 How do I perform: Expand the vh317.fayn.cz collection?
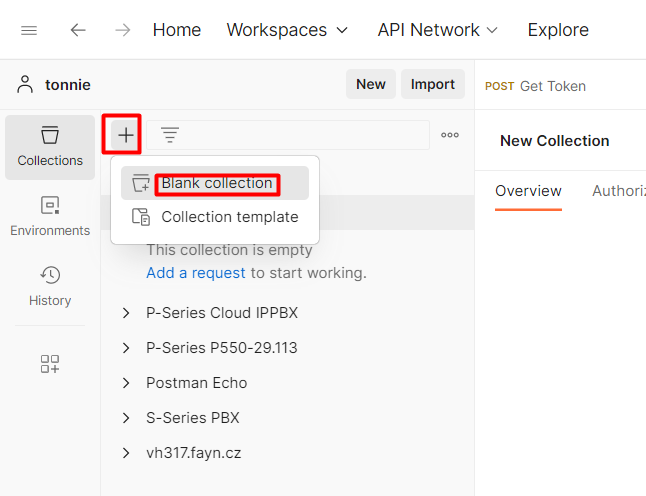(x=126, y=453)
